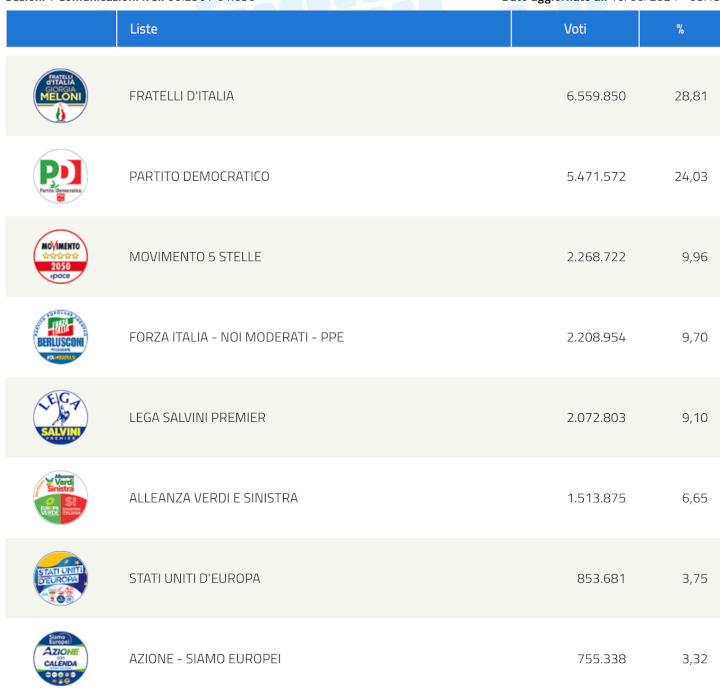Select ALLEANZA VERDI E SINISTRA name

(x=213, y=498)
